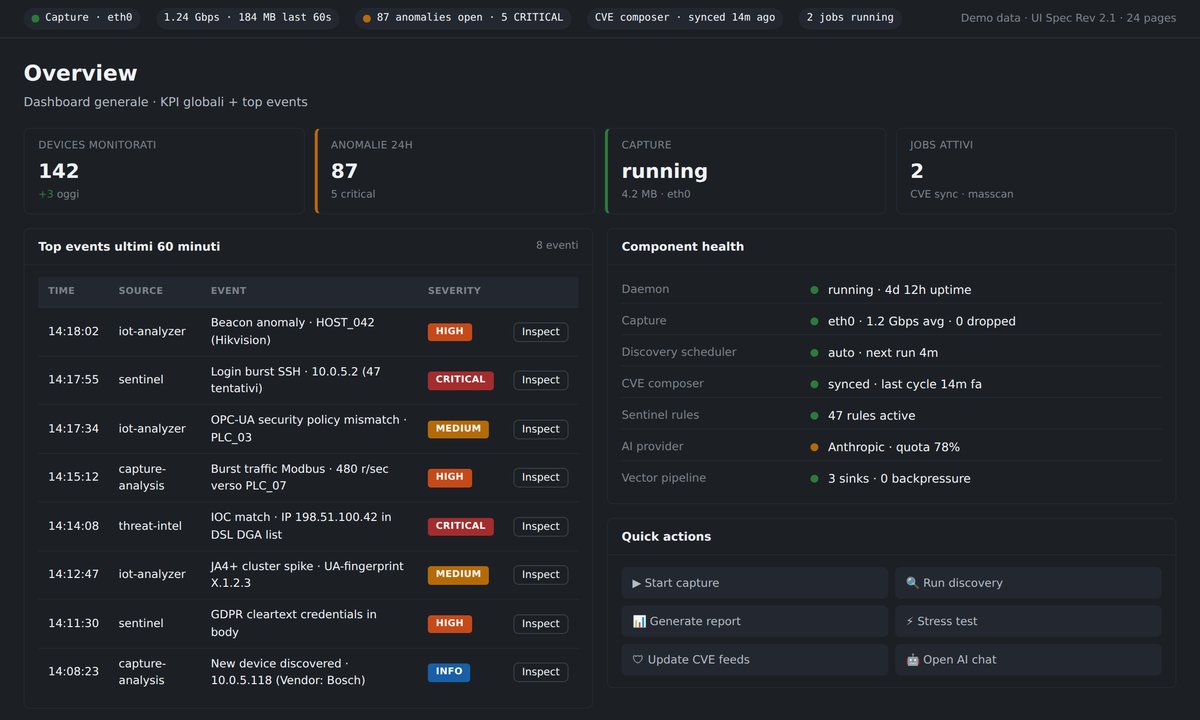Open AI chat from quick actions
Viewport: 1200px width, 720px height.
coord(1028,660)
